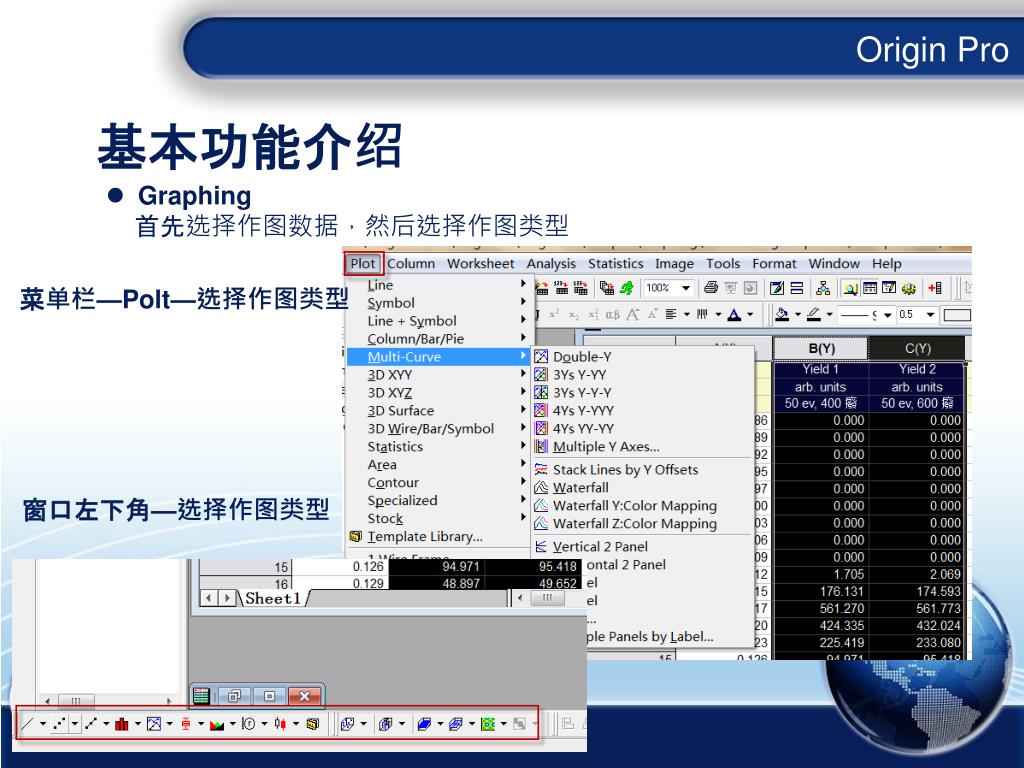Expand the Line plot type dropdown arrow
1024x768 pixels.
(x=43, y=724)
